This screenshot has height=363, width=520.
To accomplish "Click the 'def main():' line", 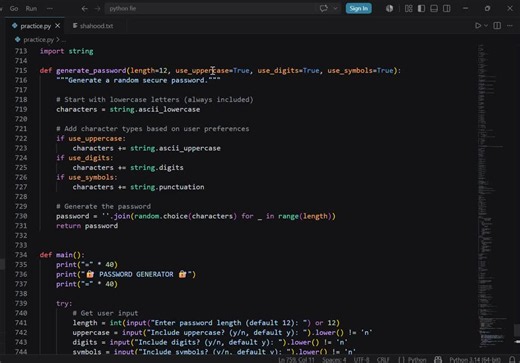I will (x=62, y=255).
